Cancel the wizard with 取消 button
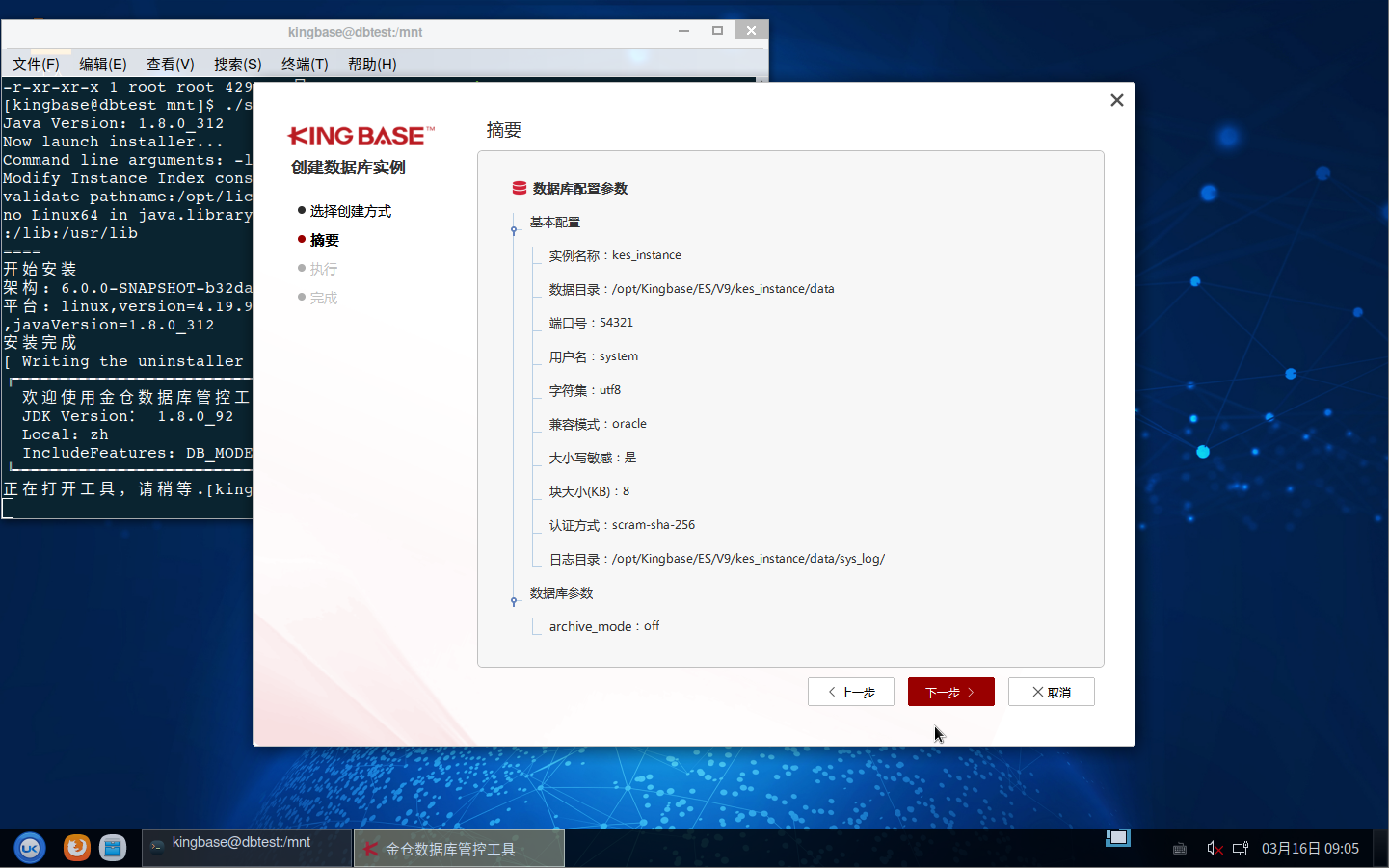This screenshot has height=868, width=1389. click(x=1051, y=692)
